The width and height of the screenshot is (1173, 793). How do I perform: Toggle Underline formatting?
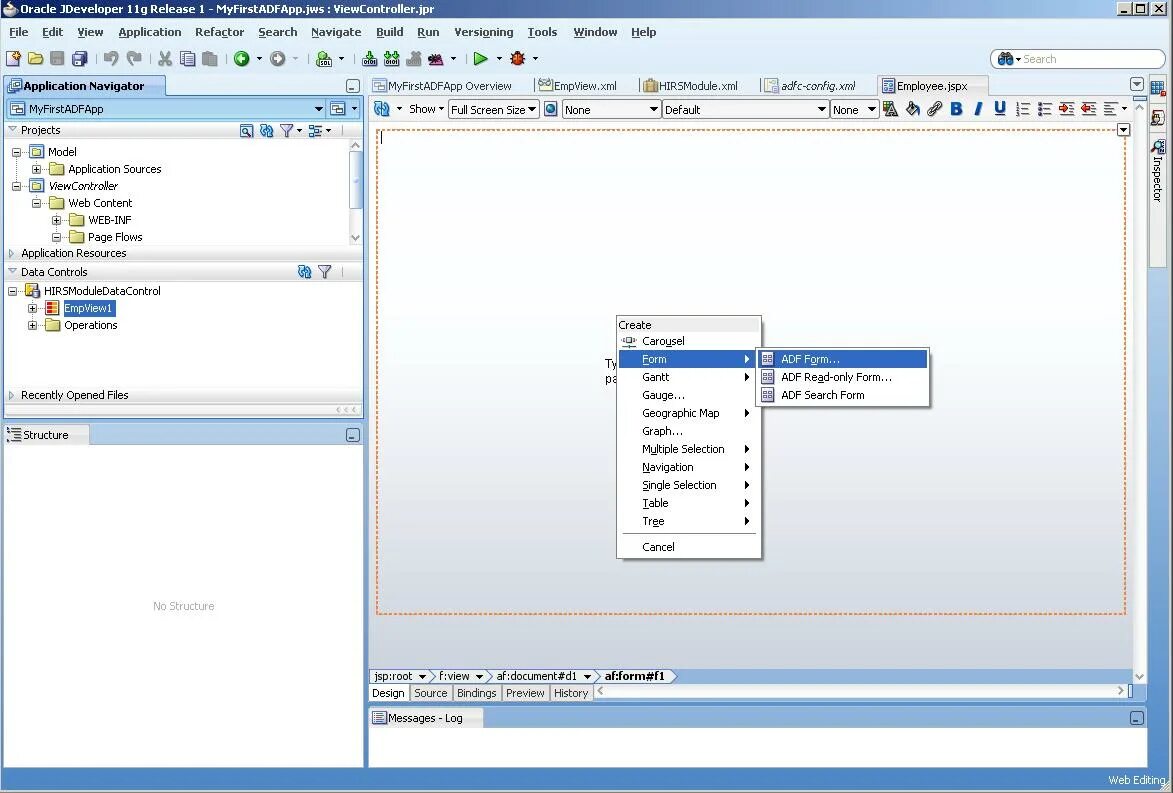(999, 109)
